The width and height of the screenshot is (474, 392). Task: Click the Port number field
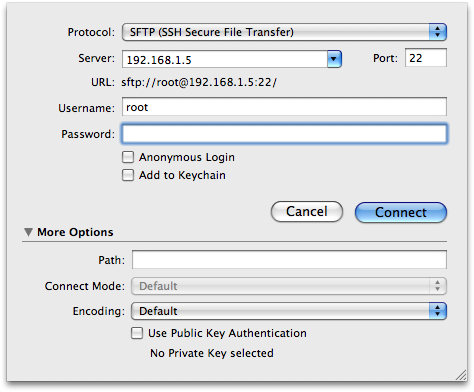click(x=426, y=58)
